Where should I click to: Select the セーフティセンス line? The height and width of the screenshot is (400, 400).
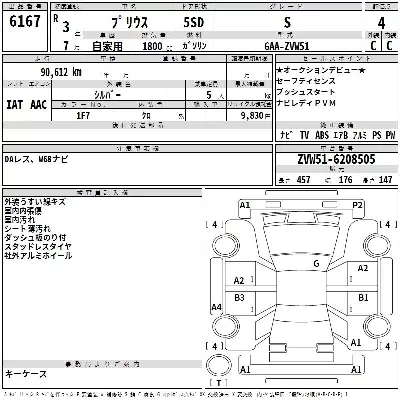point(306,81)
